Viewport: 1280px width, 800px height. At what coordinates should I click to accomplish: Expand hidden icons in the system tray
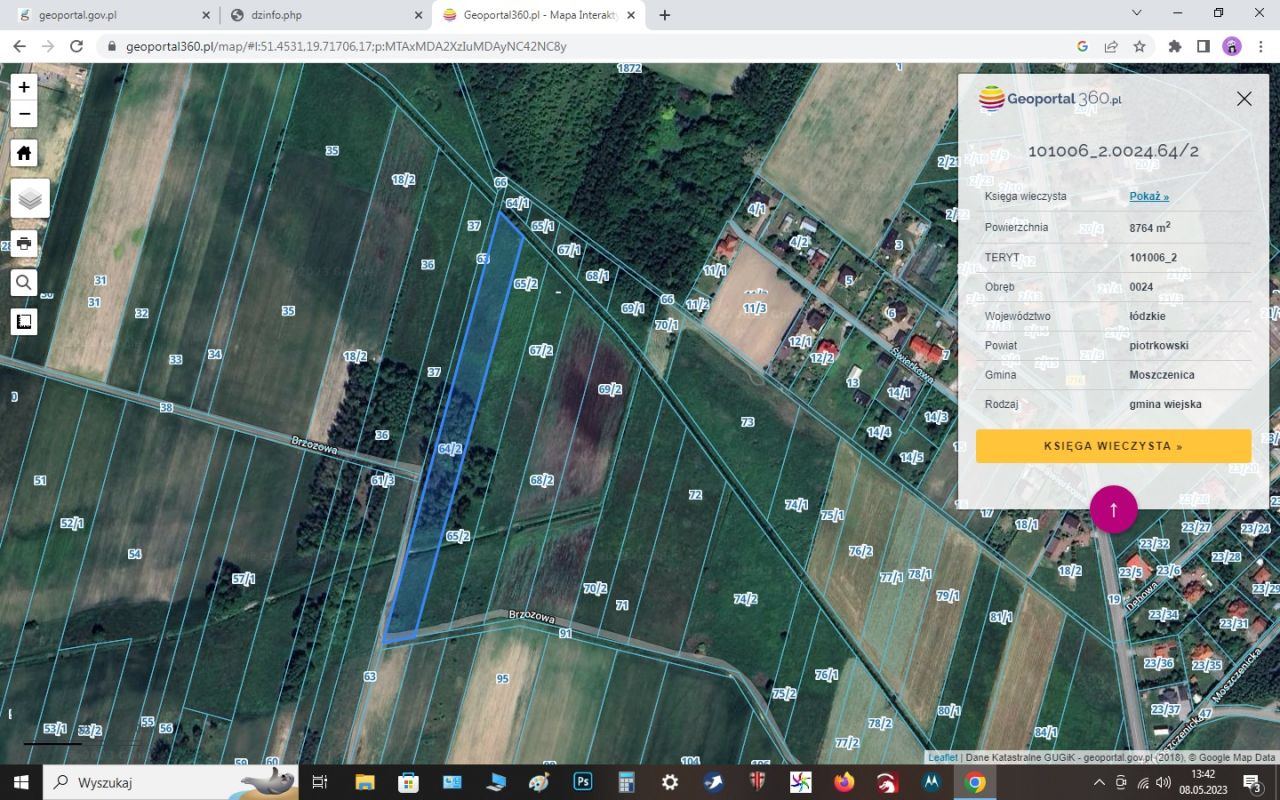pos(1098,783)
